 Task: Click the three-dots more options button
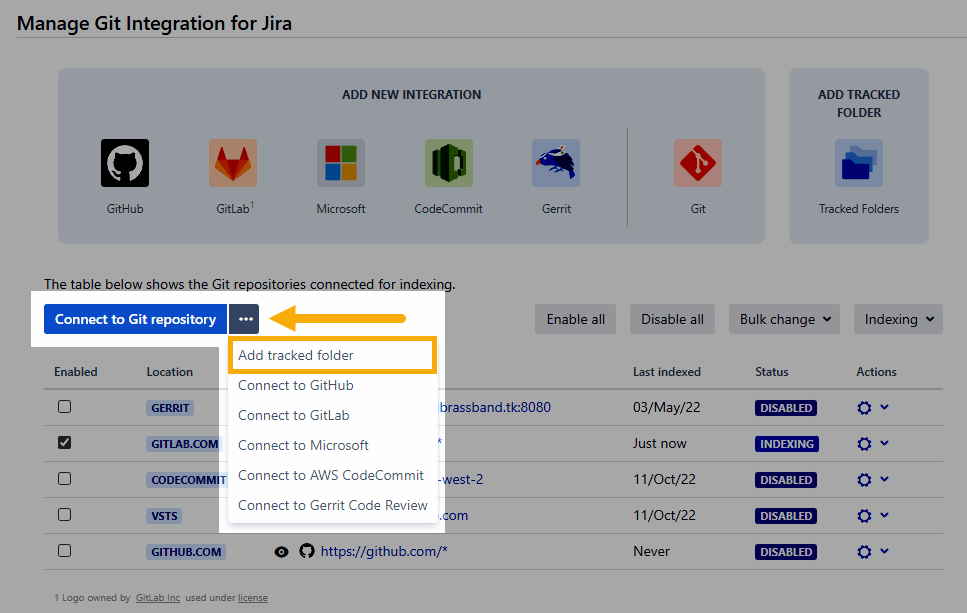point(245,319)
